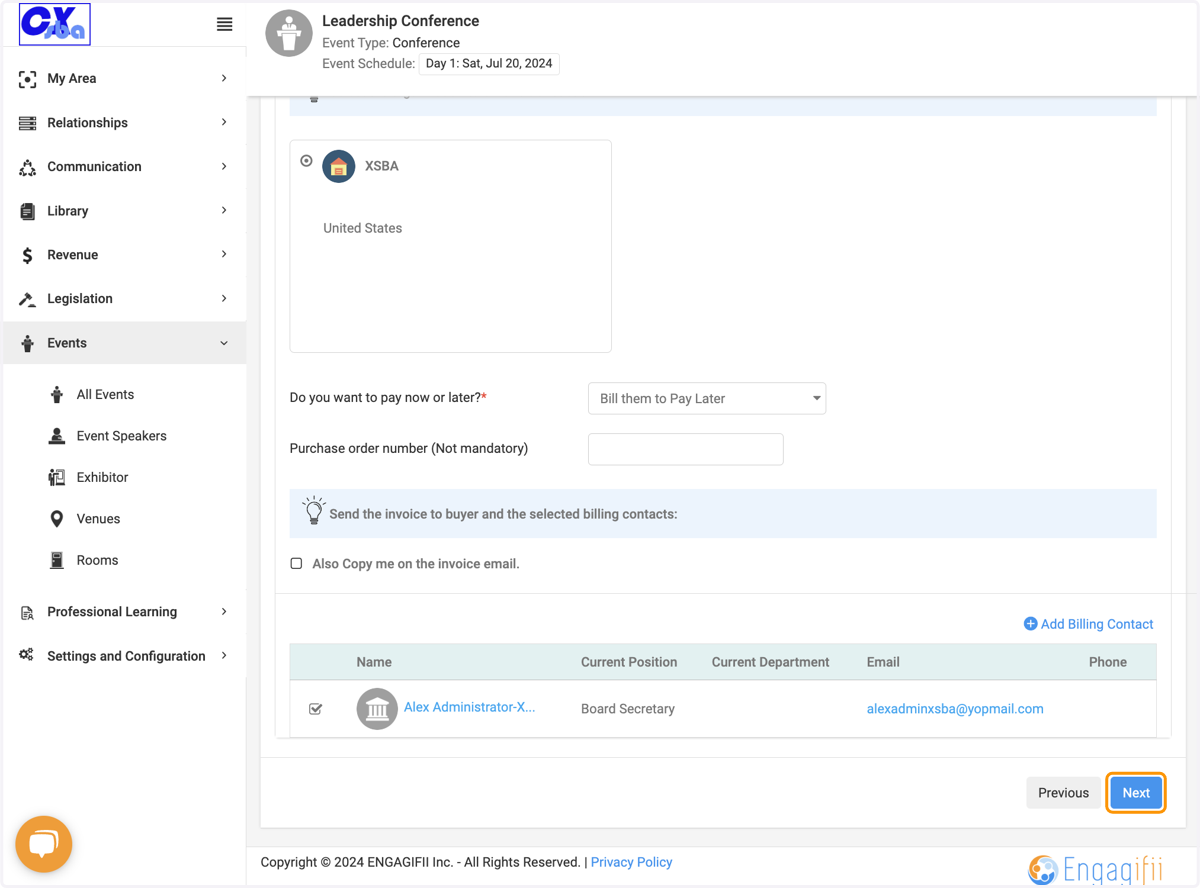This screenshot has height=888, width=1200.
Task: Collapse sidebar with hamburger menu icon
Action: pyautogui.click(x=225, y=24)
